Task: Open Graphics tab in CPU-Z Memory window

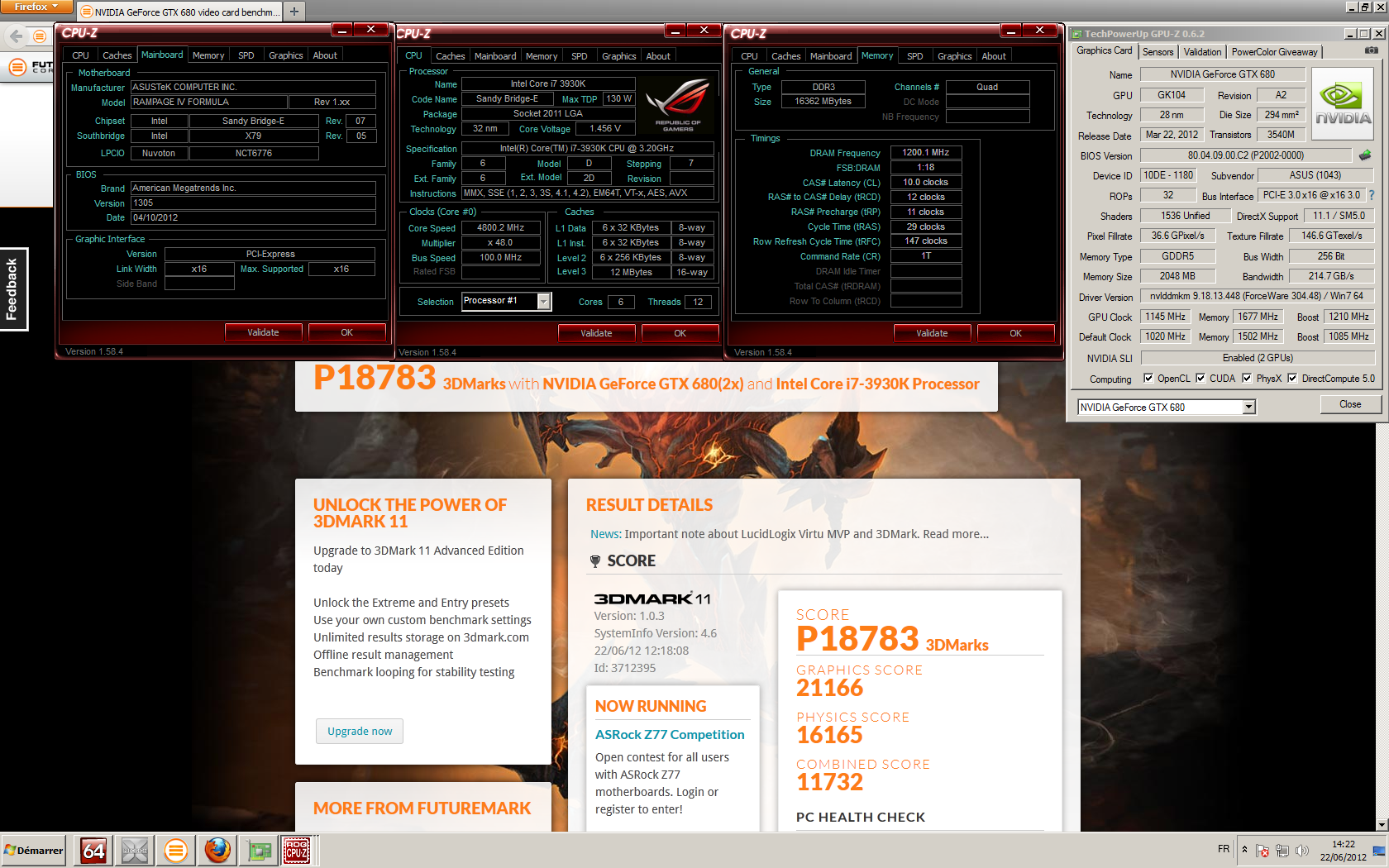Action: pos(954,56)
